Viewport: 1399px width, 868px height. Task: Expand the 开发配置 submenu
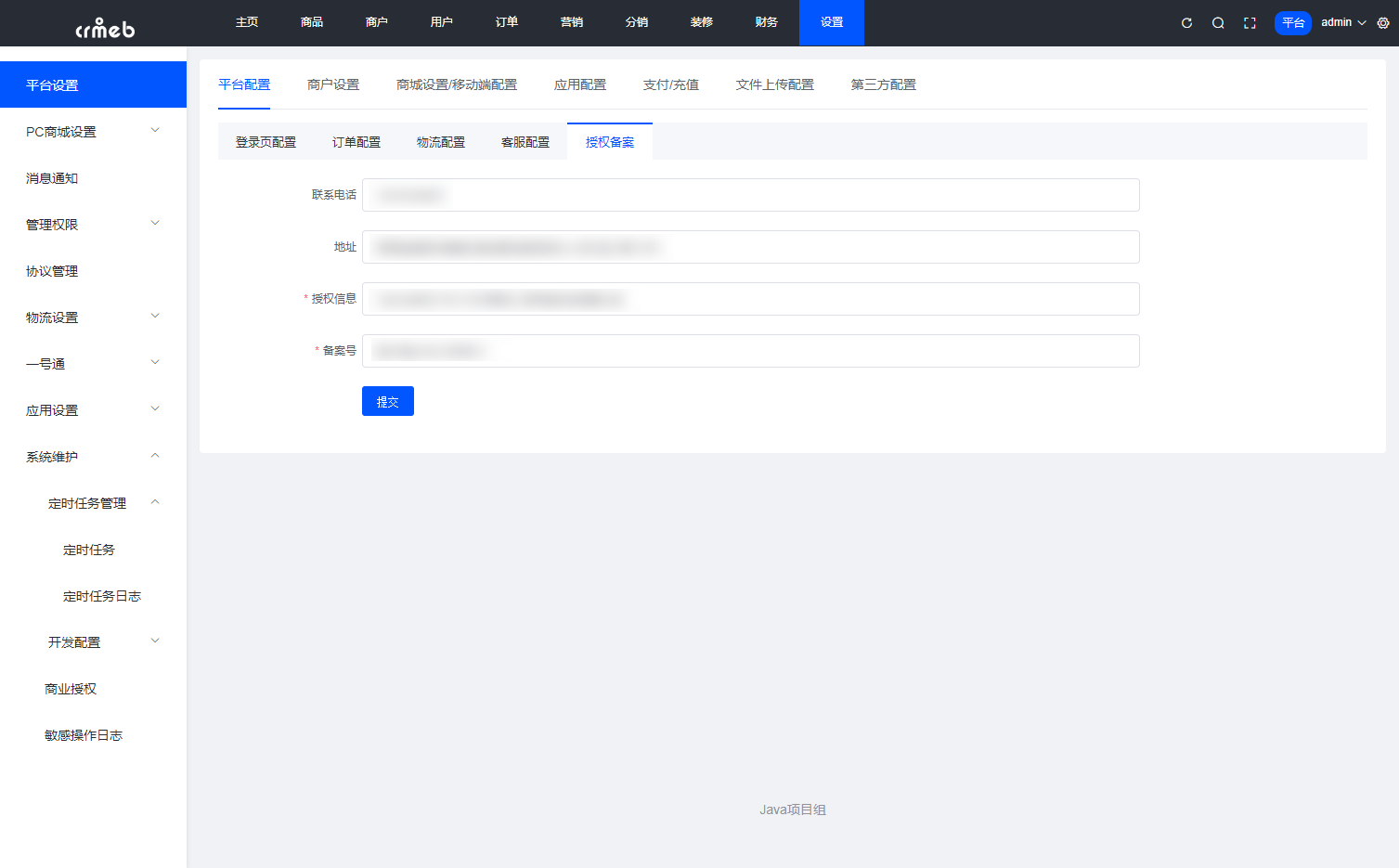[95, 641]
